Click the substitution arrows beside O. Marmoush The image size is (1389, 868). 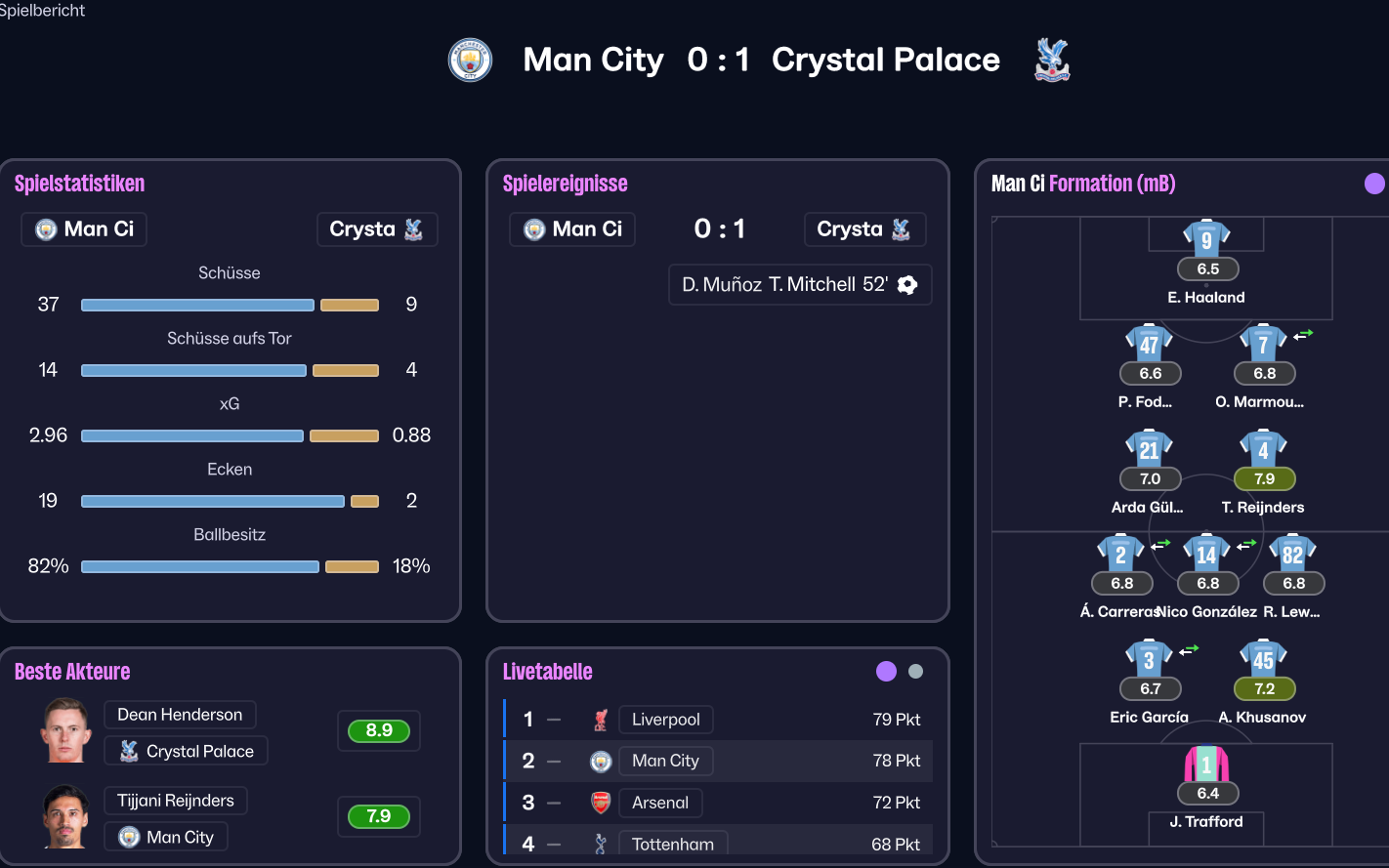1303,335
